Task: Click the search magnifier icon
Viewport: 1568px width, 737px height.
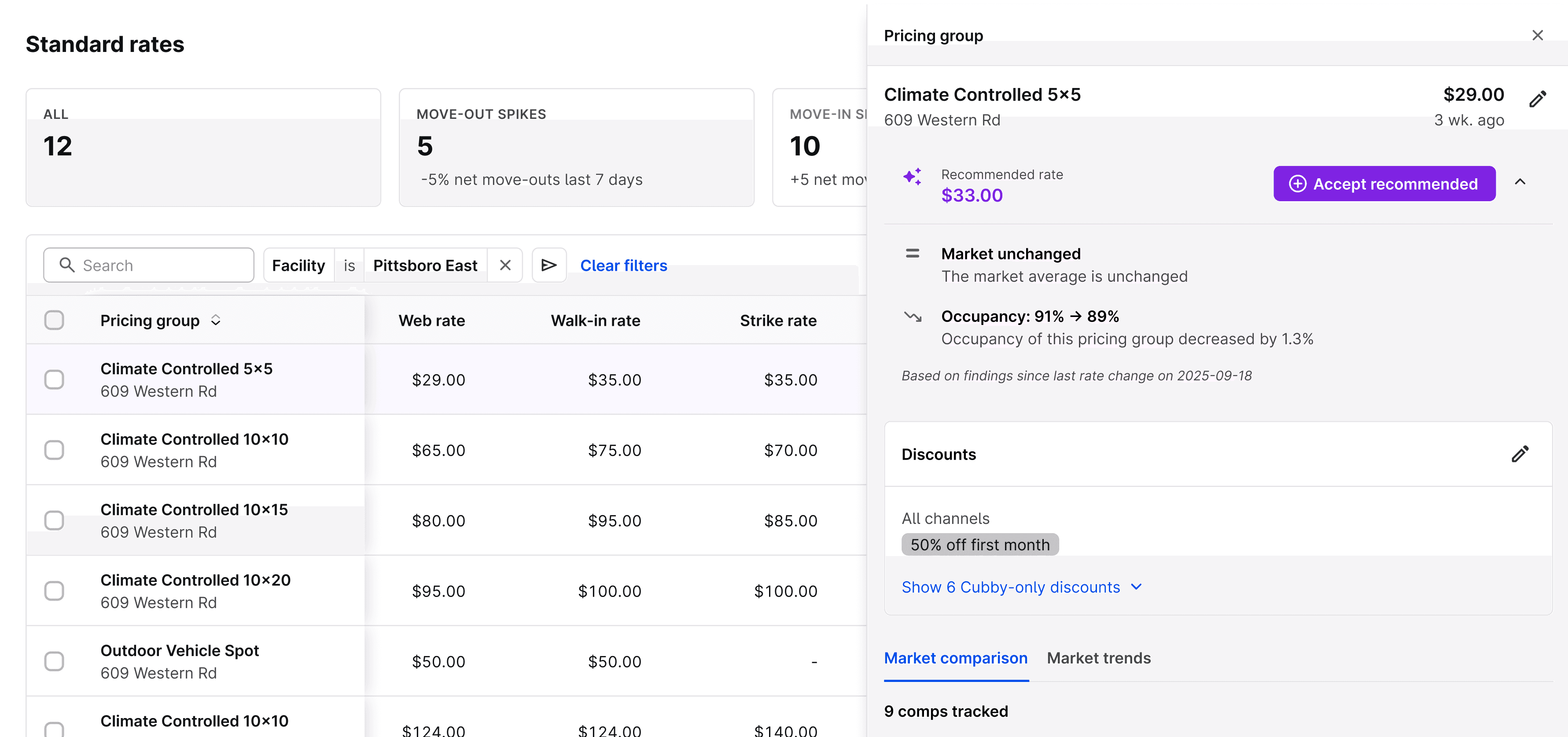Action: pyautogui.click(x=67, y=265)
